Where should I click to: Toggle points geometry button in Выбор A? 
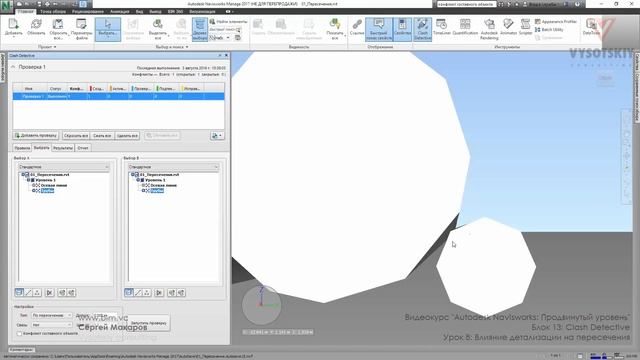click(x=37, y=292)
